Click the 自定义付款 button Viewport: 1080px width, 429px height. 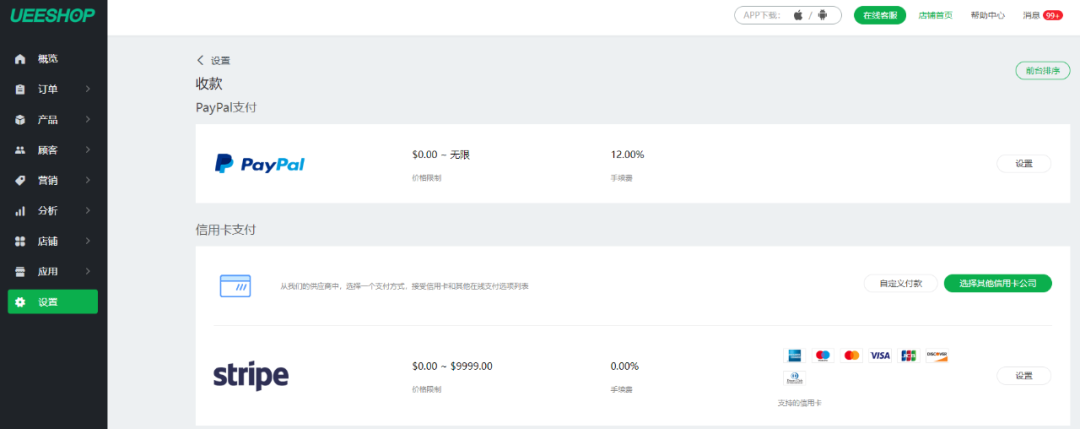click(900, 283)
